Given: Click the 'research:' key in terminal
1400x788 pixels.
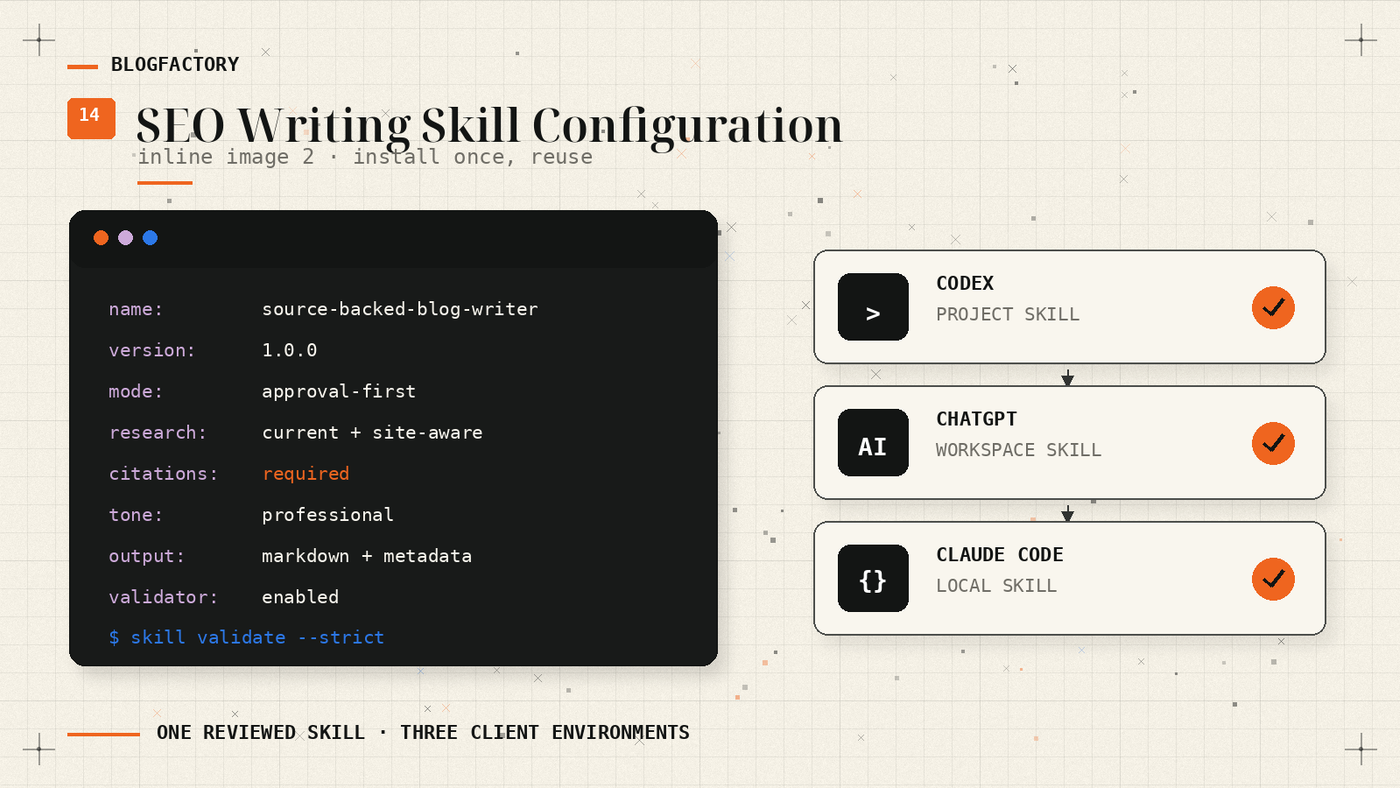Looking at the screenshot, I should 158,432.
